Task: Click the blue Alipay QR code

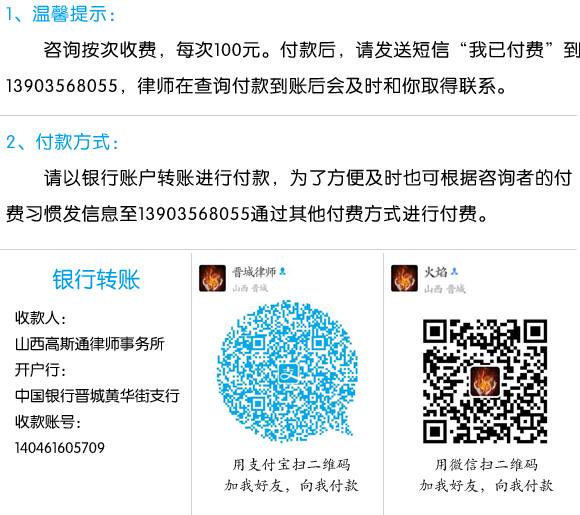Action: click(287, 371)
